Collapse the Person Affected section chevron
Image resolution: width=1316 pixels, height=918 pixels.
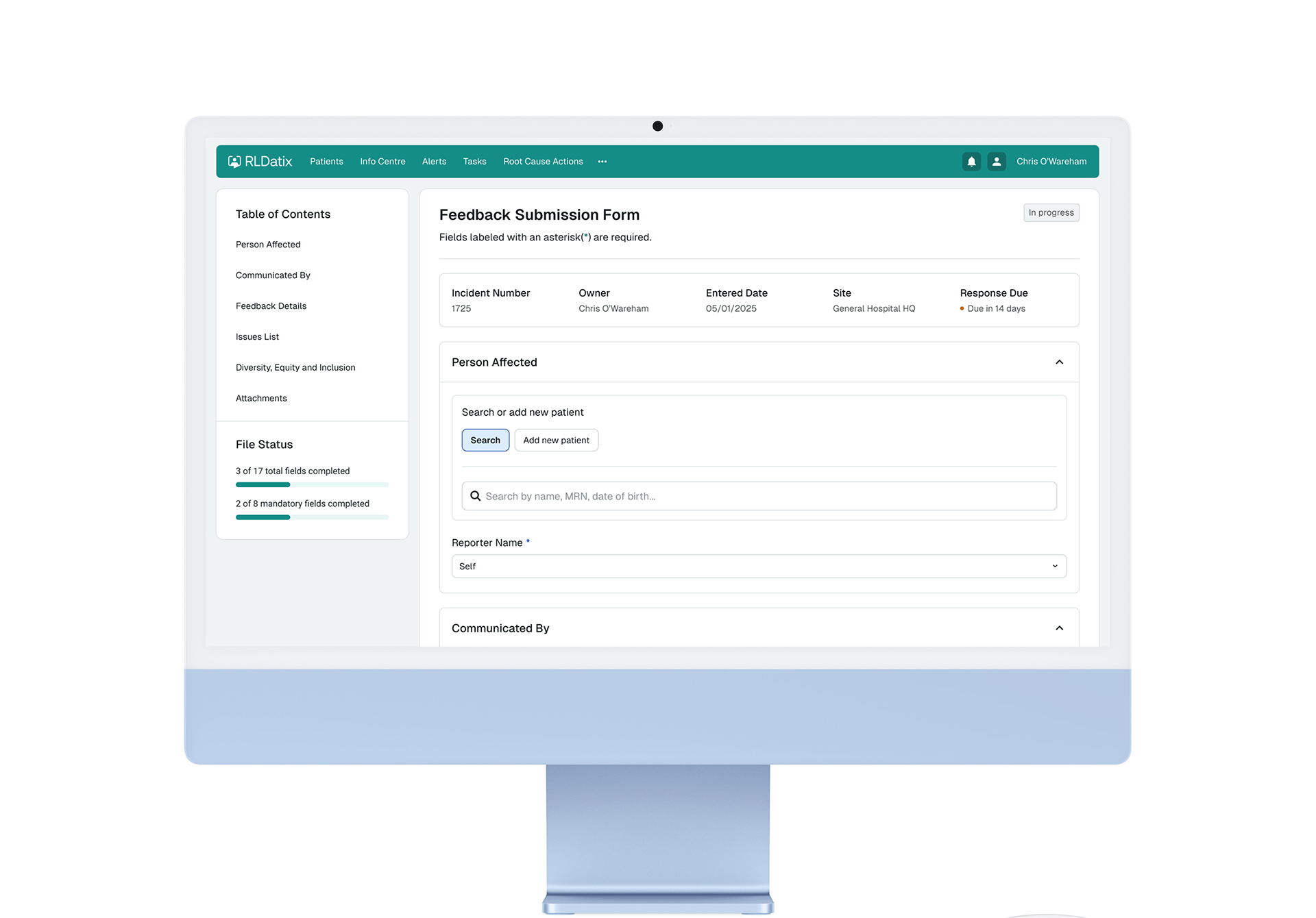[x=1059, y=362]
